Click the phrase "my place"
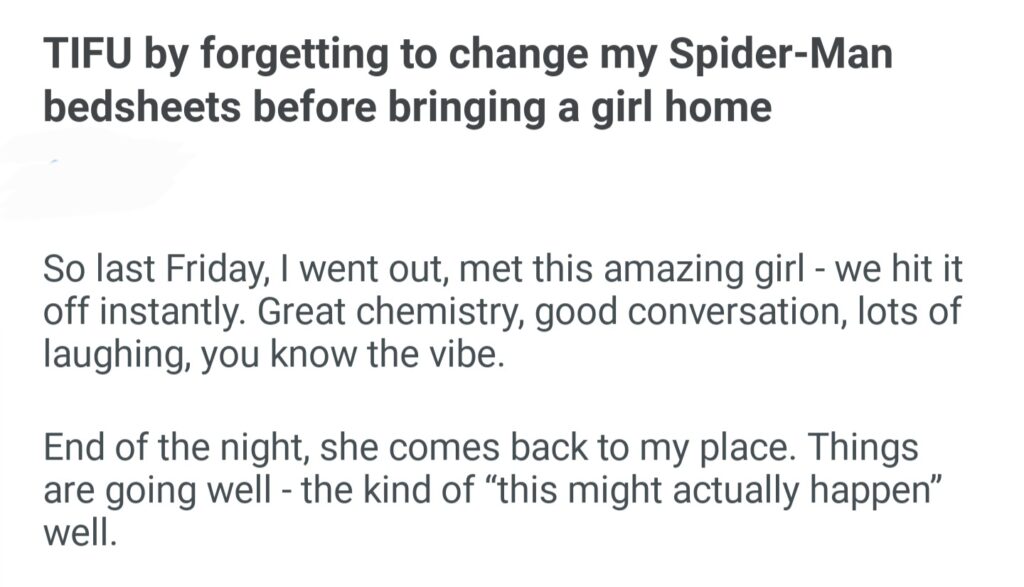This screenshot has height=587, width=1024. [x=701, y=447]
